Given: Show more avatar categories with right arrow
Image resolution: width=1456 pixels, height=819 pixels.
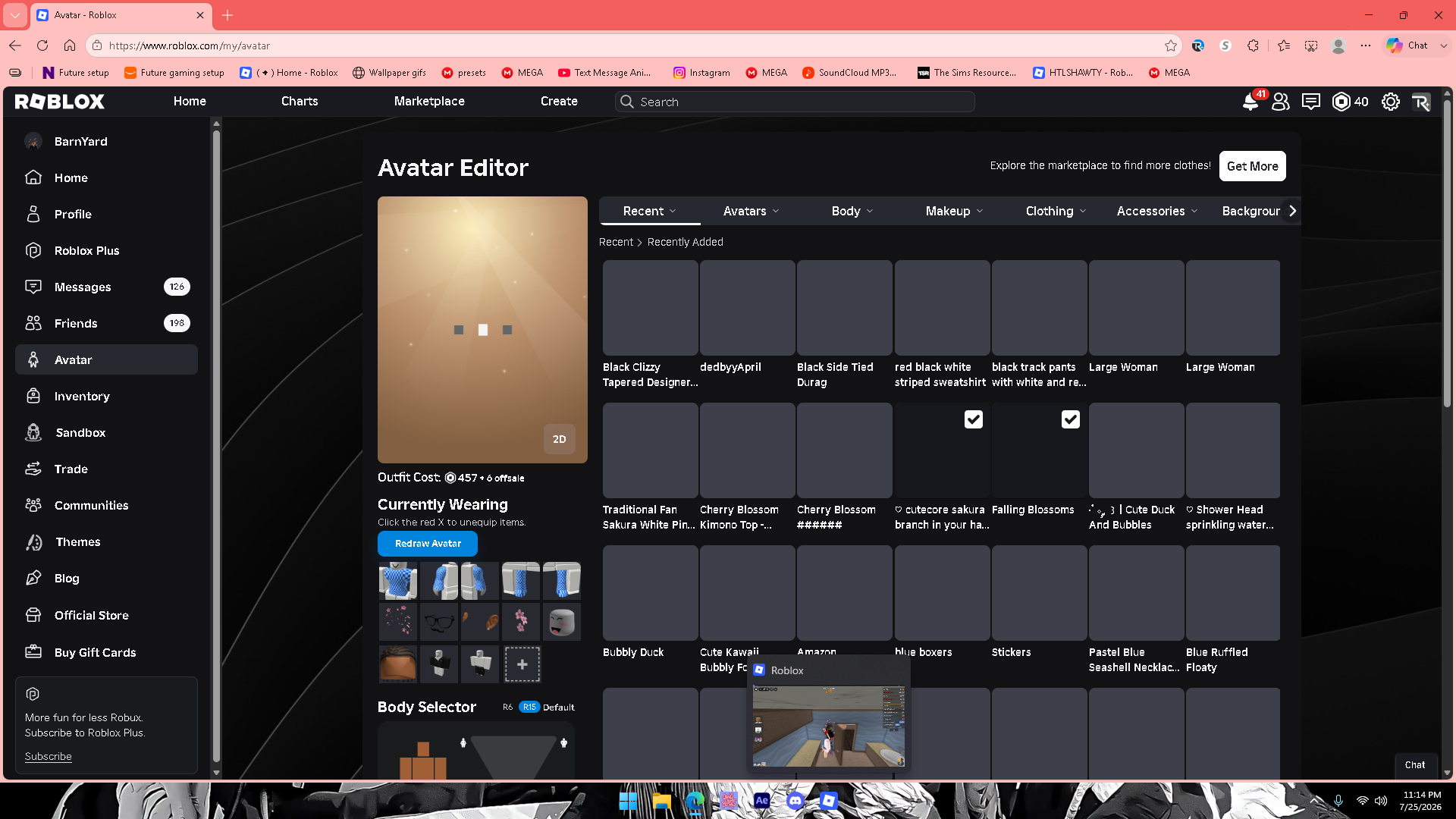Looking at the screenshot, I should coord(1293,211).
